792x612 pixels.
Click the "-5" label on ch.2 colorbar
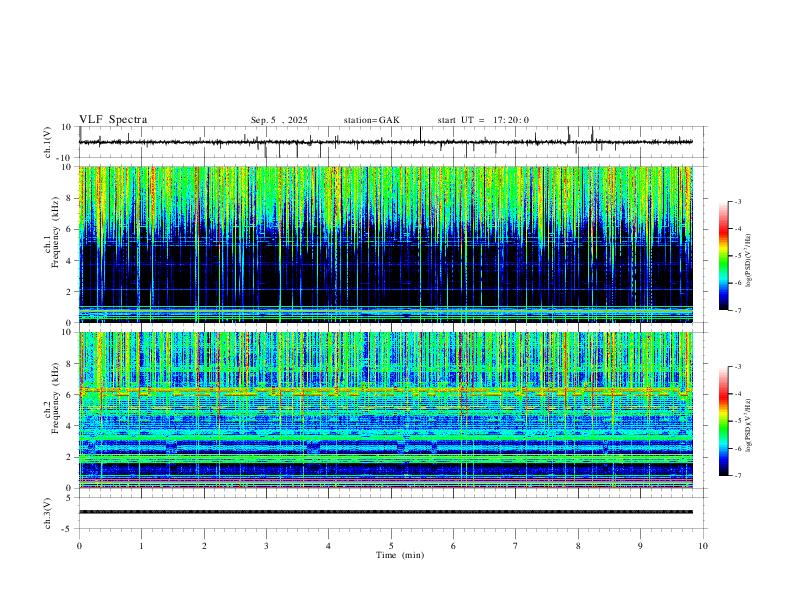(737, 421)
